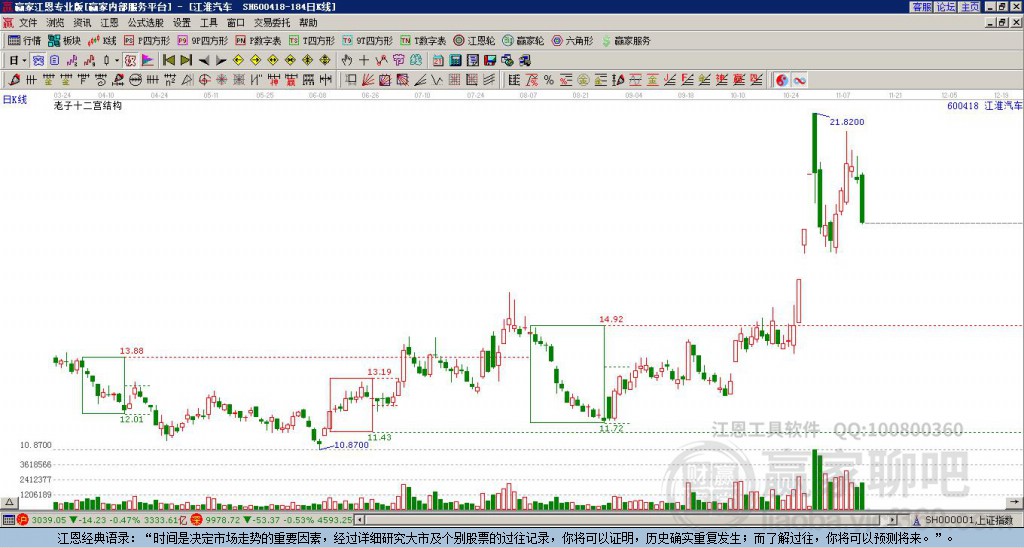Select the crosshair cursor tool
This screenshot has width=1024, height=548.
coord(364,60)
